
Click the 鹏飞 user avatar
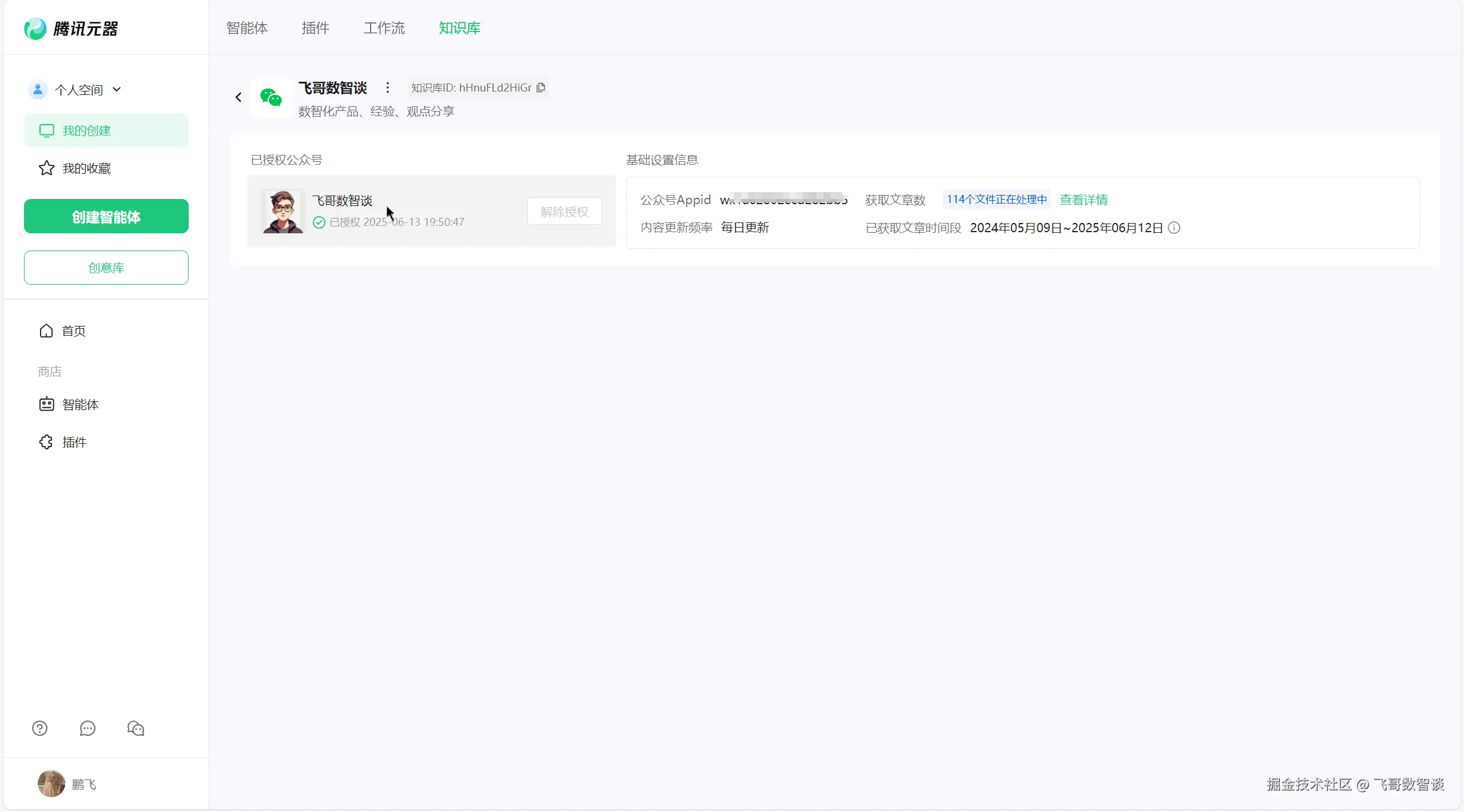click(51, 783)
